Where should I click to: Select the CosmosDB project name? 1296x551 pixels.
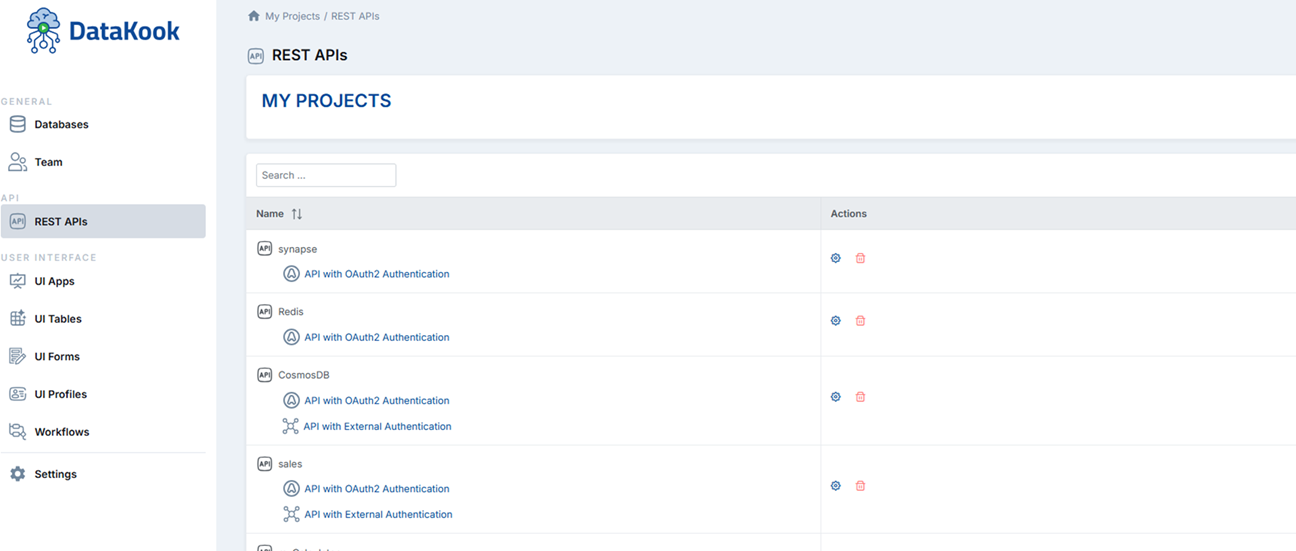pyautogui.click(x=304, y=375)
